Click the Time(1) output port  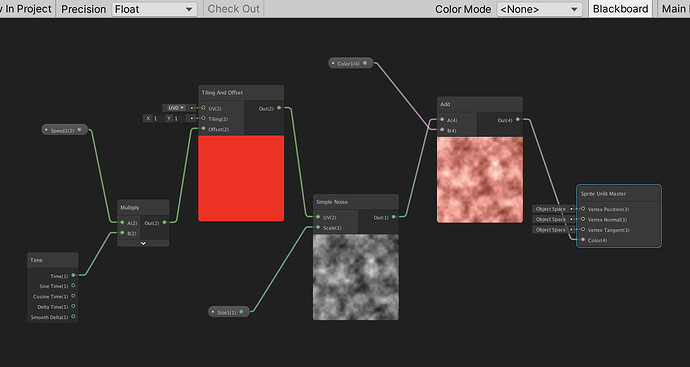pyautogui.click(x=73, y=275)
